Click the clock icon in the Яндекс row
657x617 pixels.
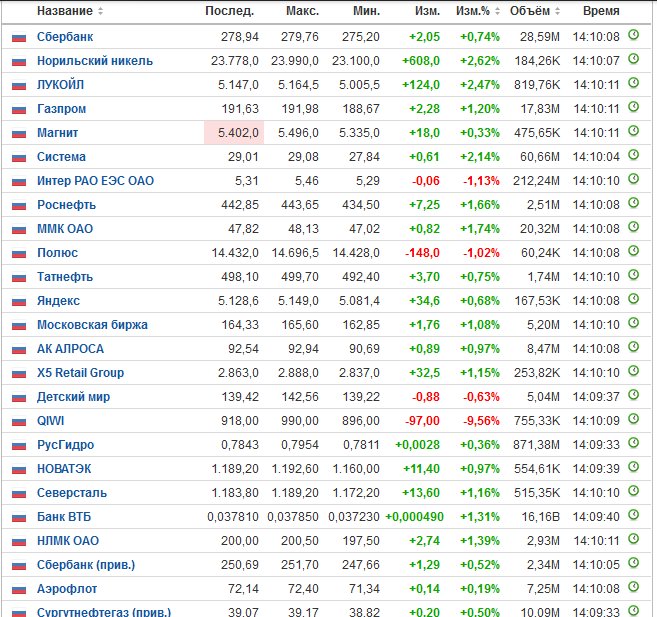click(x=634, y=299)
